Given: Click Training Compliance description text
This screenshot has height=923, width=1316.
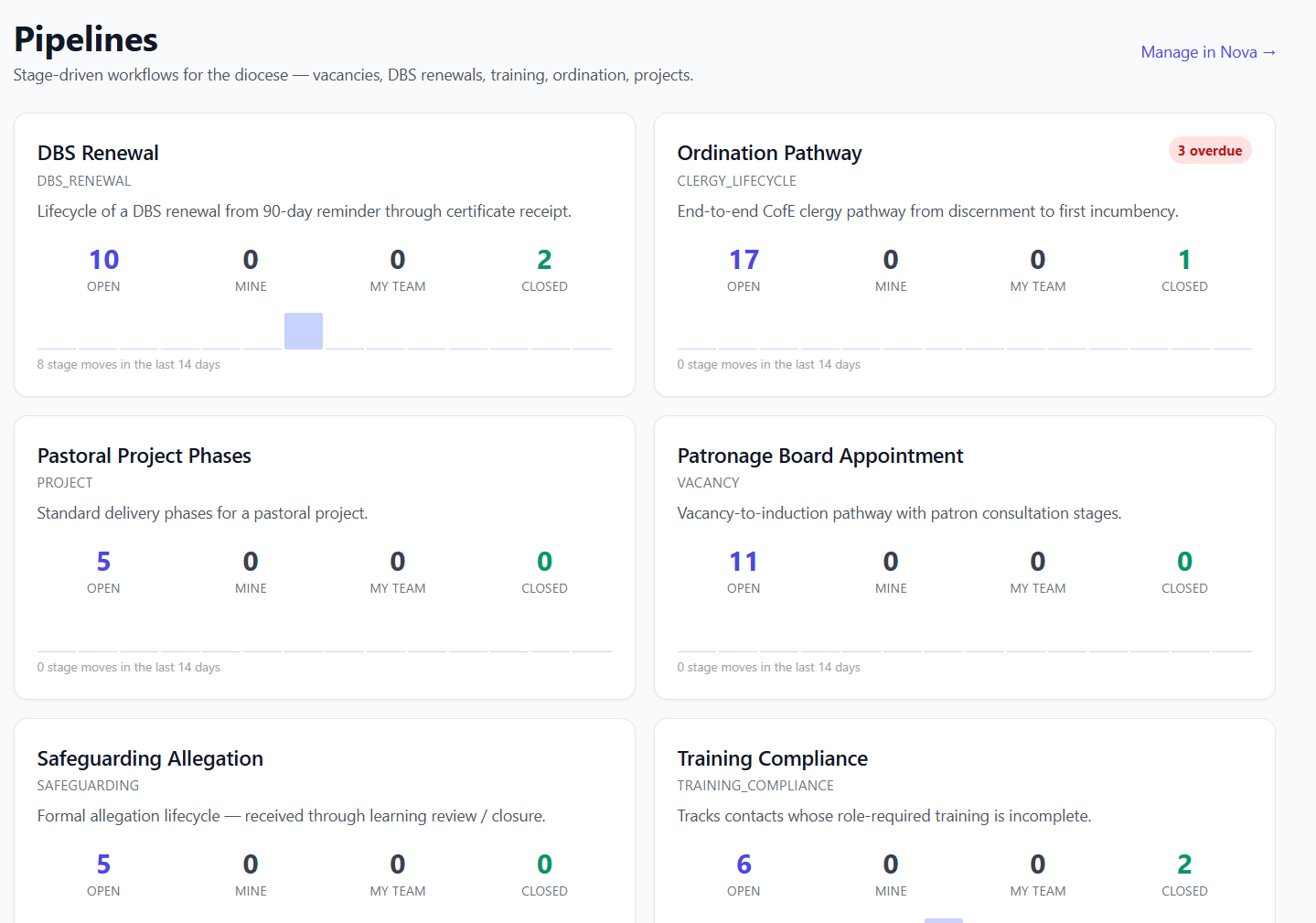Looking at the screenshot, I should click(884, 816).
